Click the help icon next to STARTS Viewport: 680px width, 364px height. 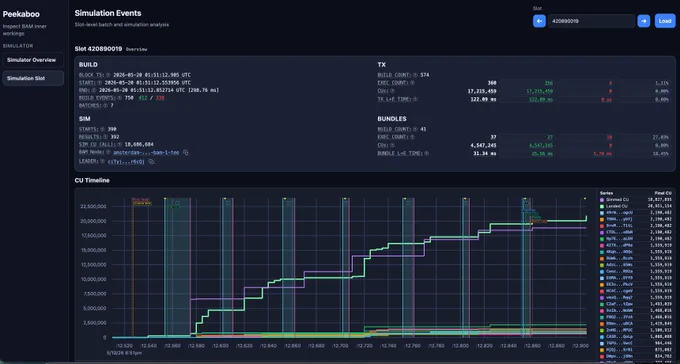[102, 129]
